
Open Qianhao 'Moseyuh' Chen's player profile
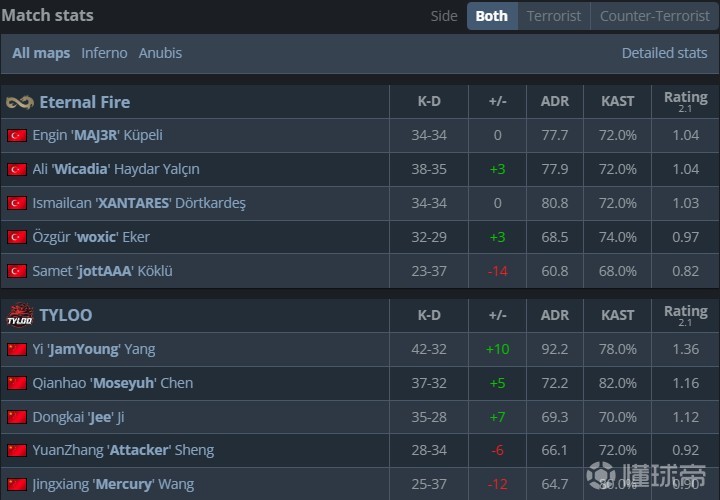pos(112,383)
